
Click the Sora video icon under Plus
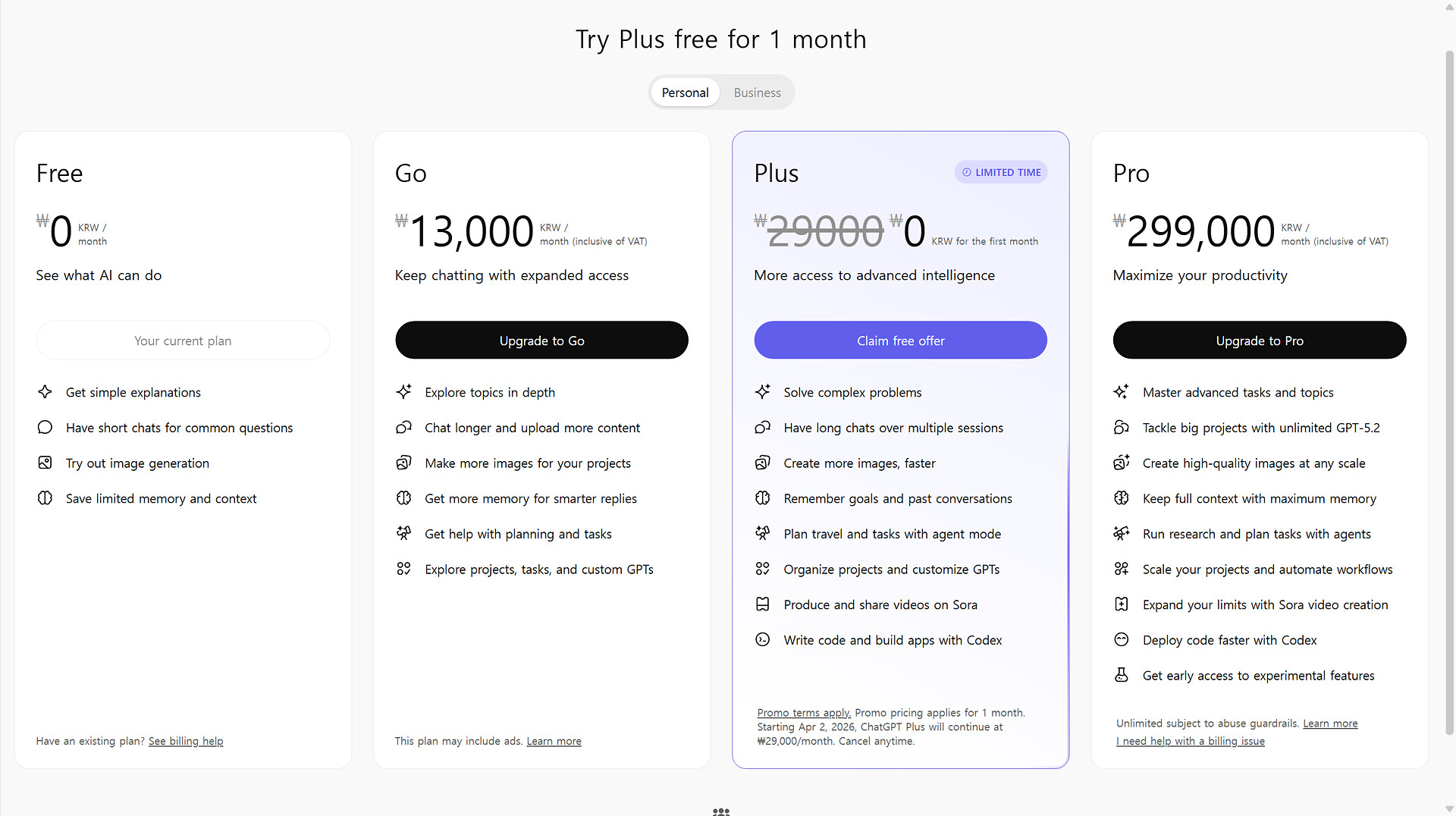click(762, 604)
